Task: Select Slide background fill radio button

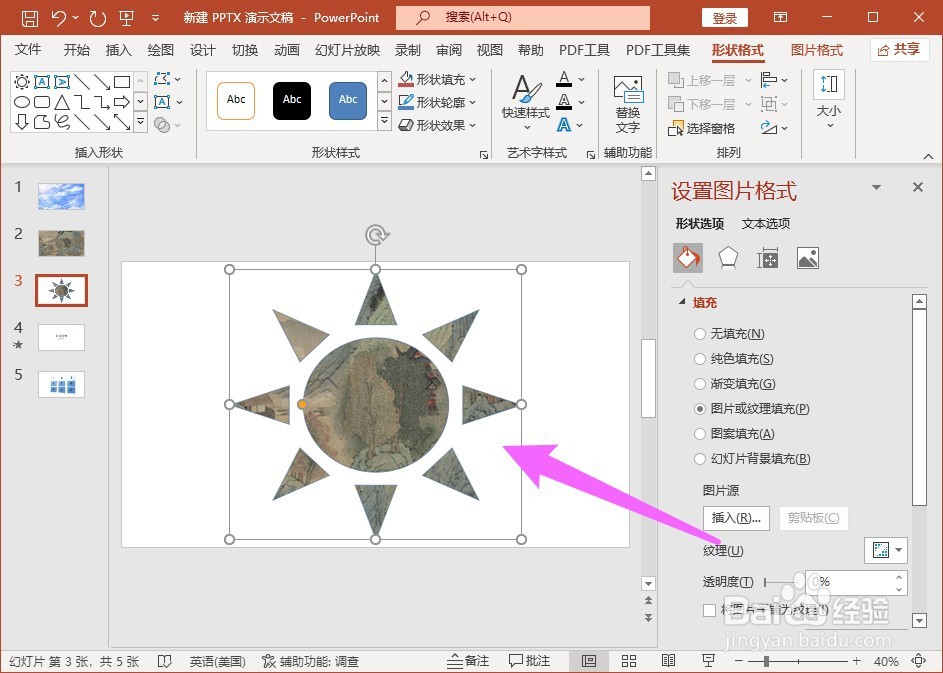Action: (x=699, y=459)
